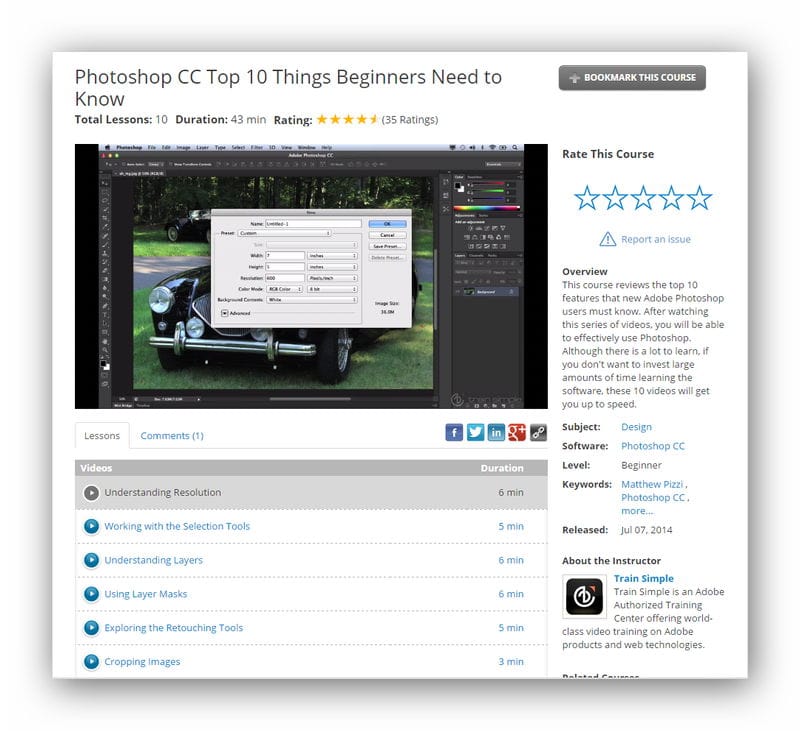Play the Understanding Layers lesson icon

(91, 560)
